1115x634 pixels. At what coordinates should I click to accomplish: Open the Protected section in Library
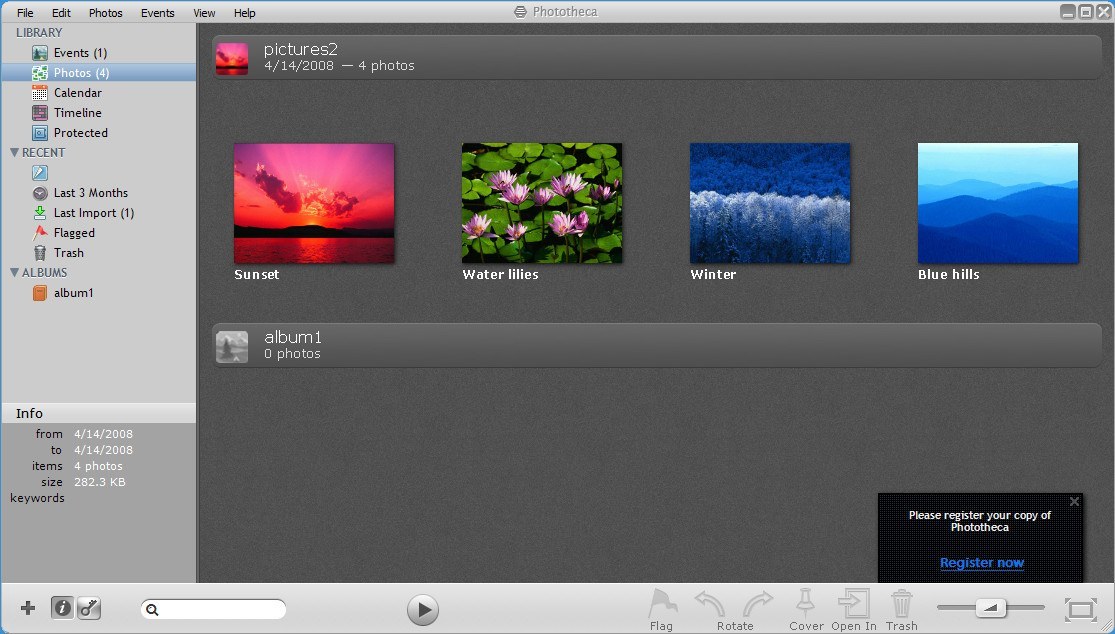pos(78,132)
